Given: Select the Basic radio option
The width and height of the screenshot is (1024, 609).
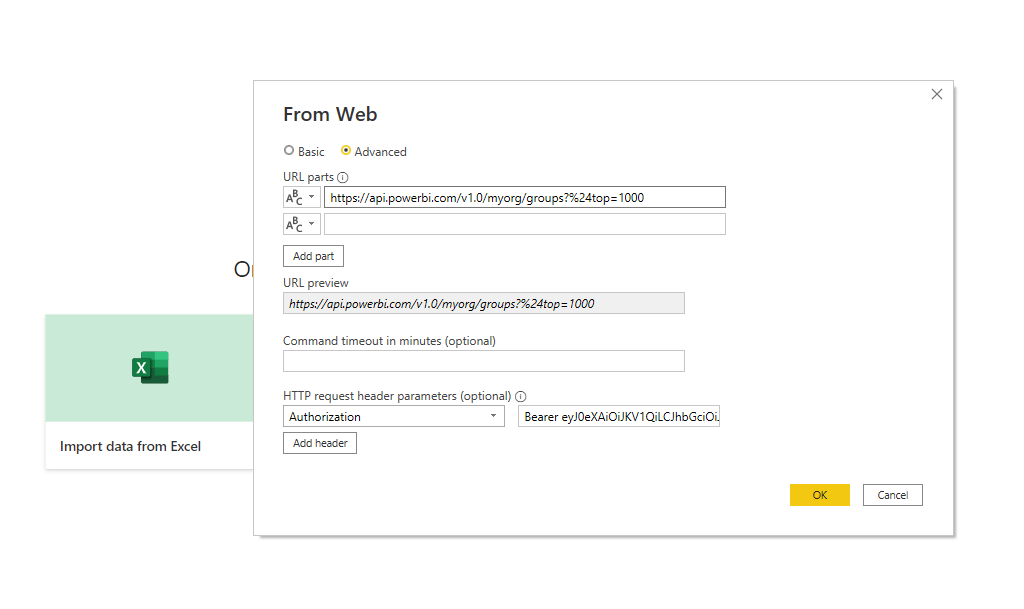Looking at the screenshot, I should pos(289,151).
